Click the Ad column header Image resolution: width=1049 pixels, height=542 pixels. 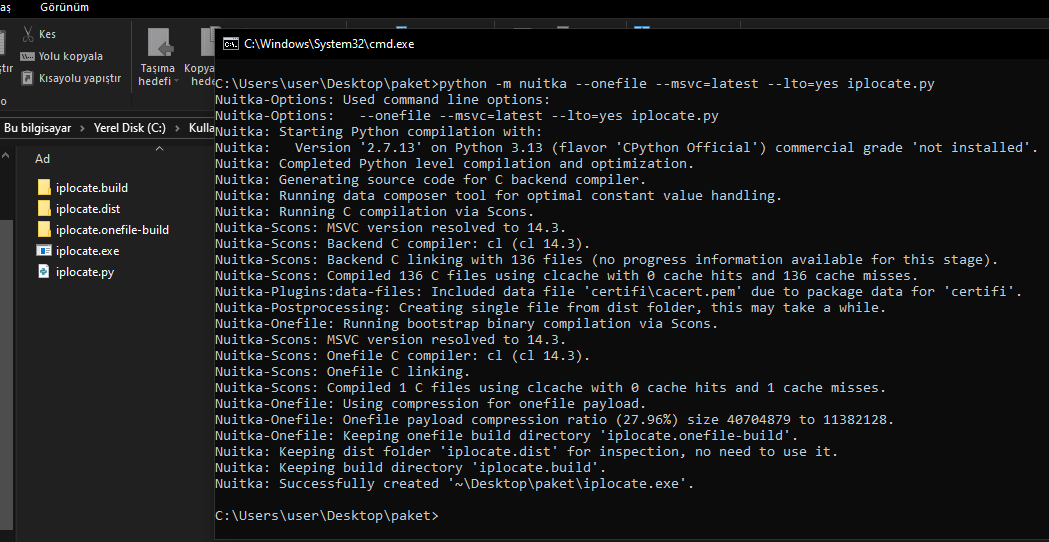(42, 159)
